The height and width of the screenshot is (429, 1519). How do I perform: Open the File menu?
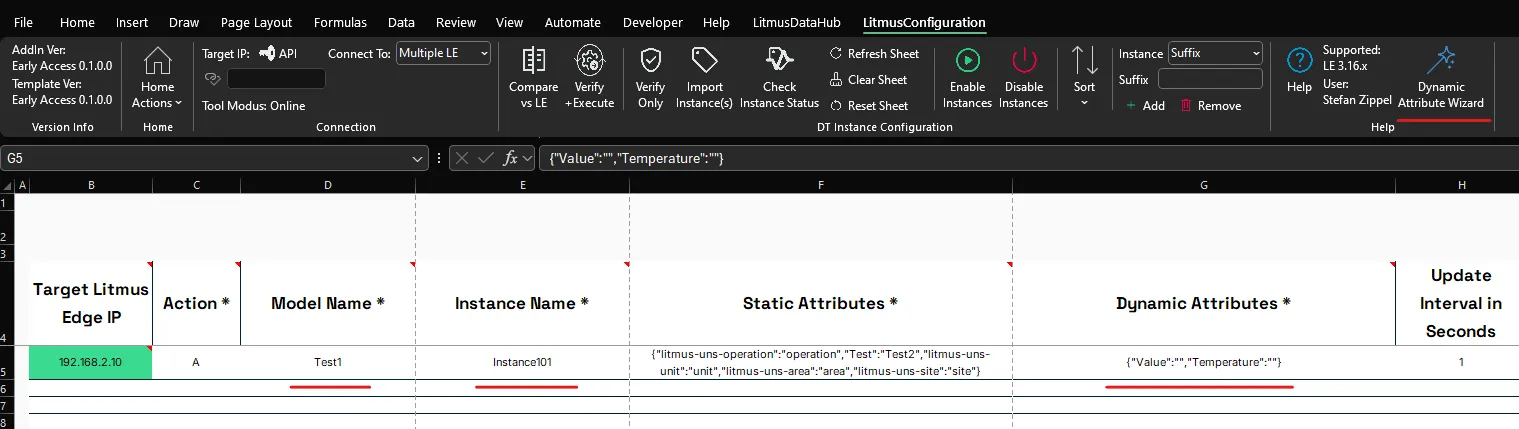point(23,22)
